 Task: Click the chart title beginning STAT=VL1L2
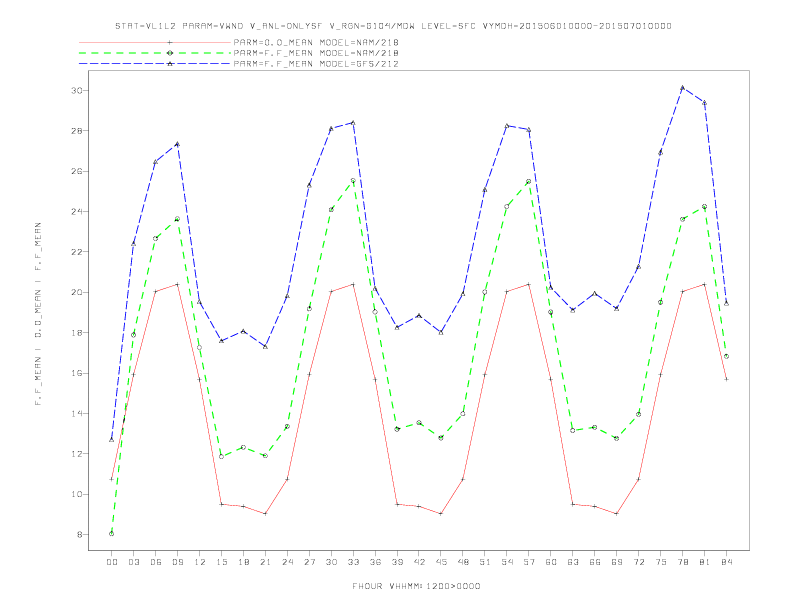(x=393, y=26)
